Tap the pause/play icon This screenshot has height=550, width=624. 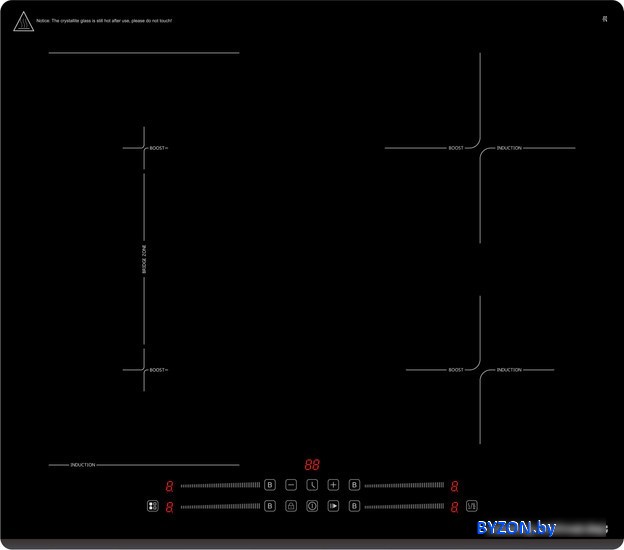(x=333, y=507)
